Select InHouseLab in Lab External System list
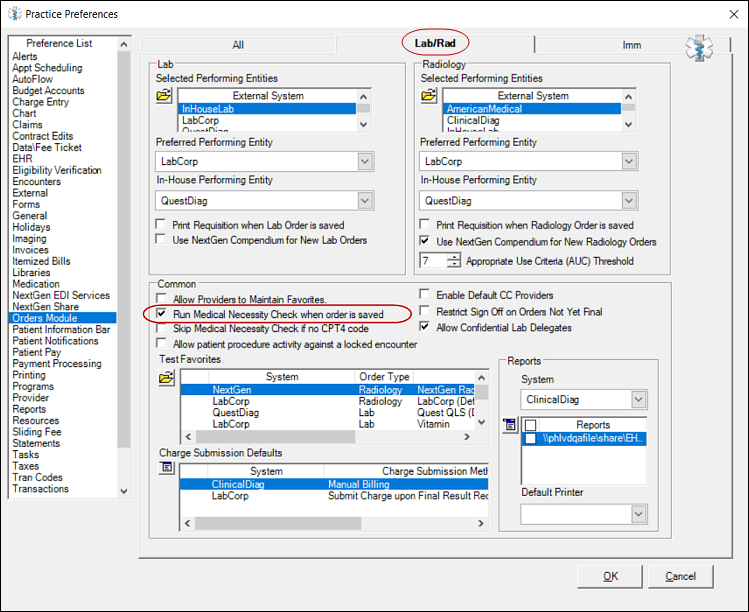This screenshot has height=612, width=749. coord(267,109)
